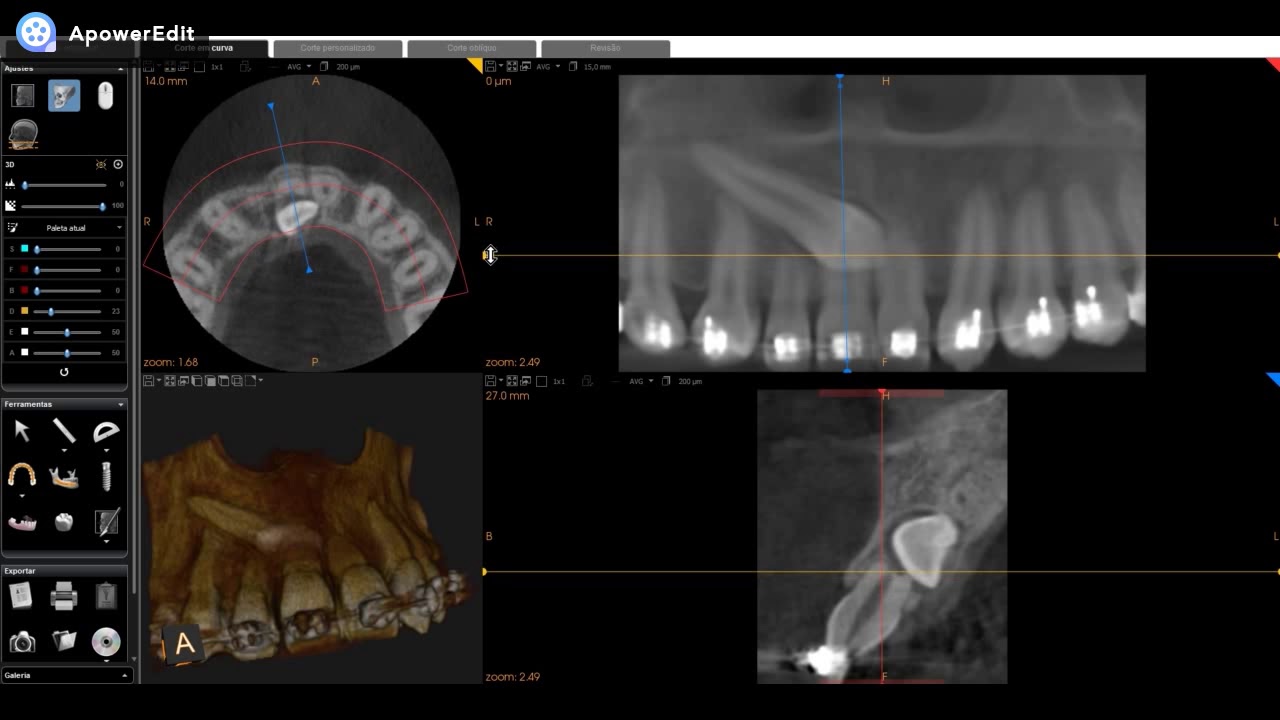This screenshot has height=720, width=1280.
Task: Select the 2D X-ray skull view icon
Action: pyautogui.click(x=22, y=96)
